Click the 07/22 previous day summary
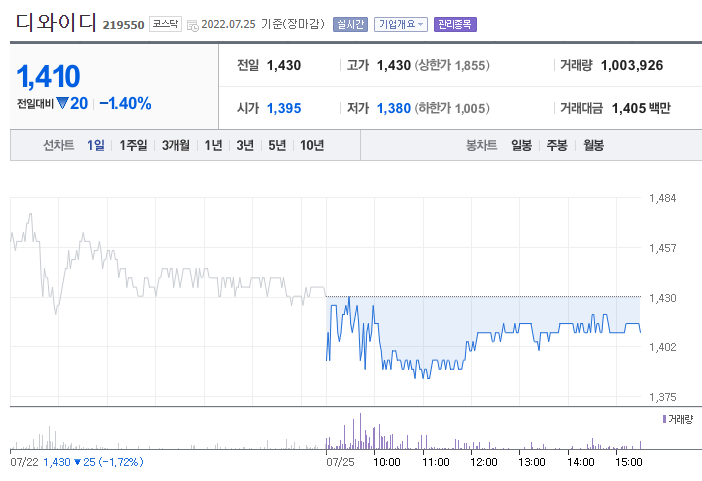The height and width of the screenshot is (481, 702). click(77, 462)
